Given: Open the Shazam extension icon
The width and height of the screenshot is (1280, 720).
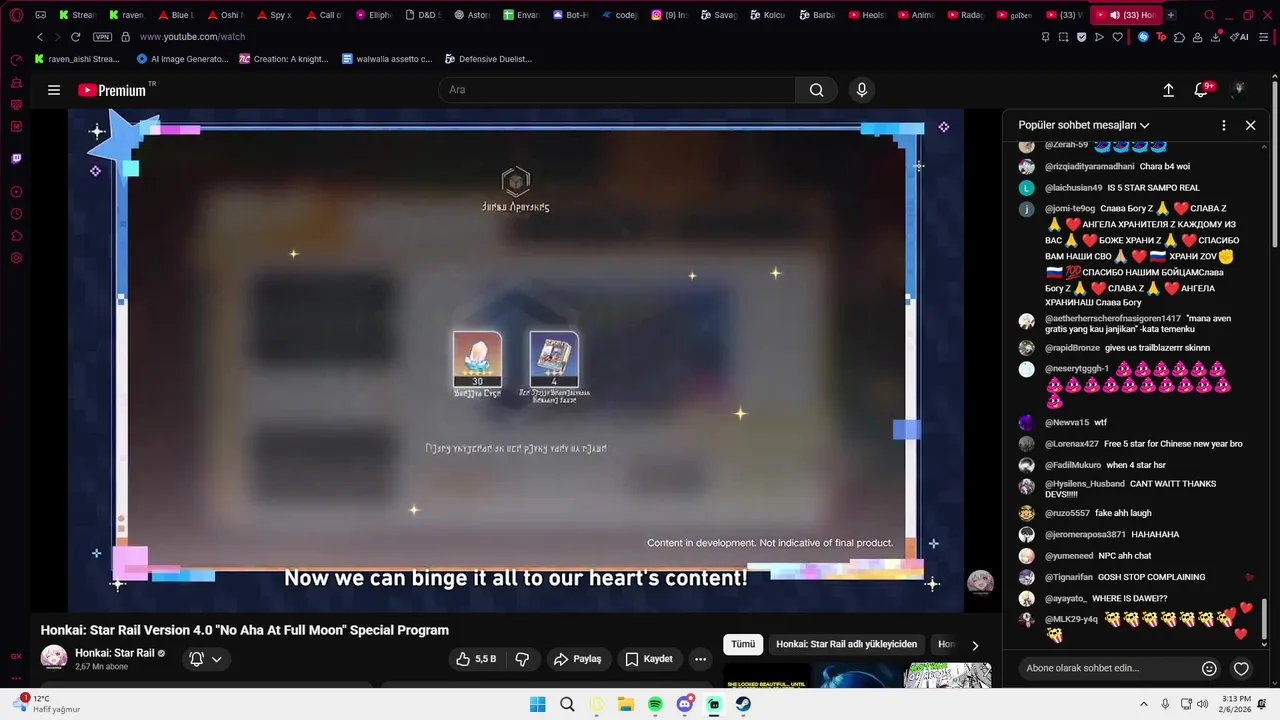Looking at the screenshot, I should point(1143,37).
